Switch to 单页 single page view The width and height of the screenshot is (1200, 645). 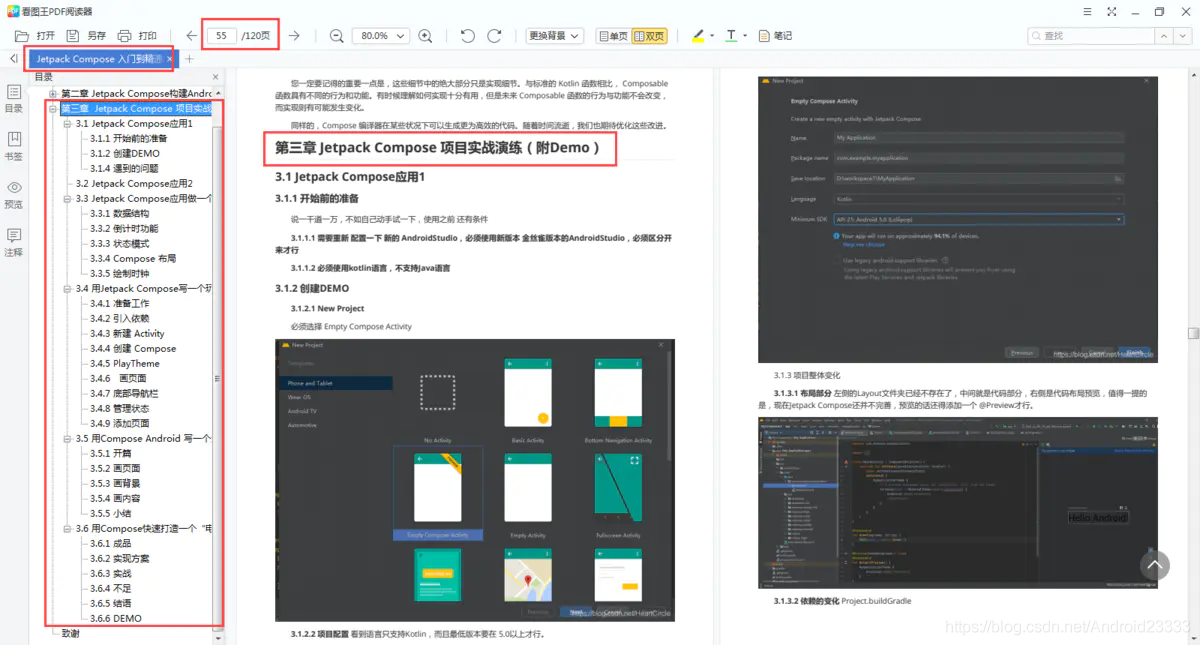[x=613, y=36]
